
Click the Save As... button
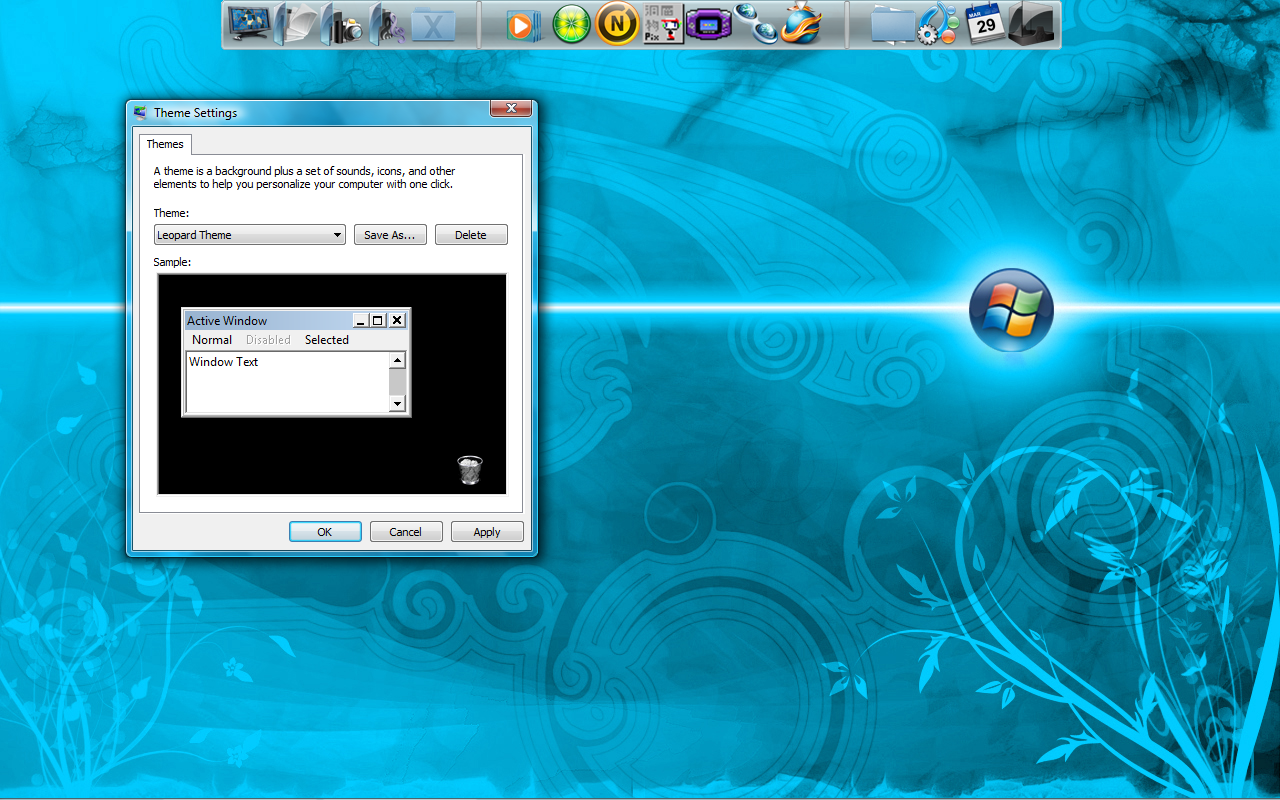[x=391, y=235]
